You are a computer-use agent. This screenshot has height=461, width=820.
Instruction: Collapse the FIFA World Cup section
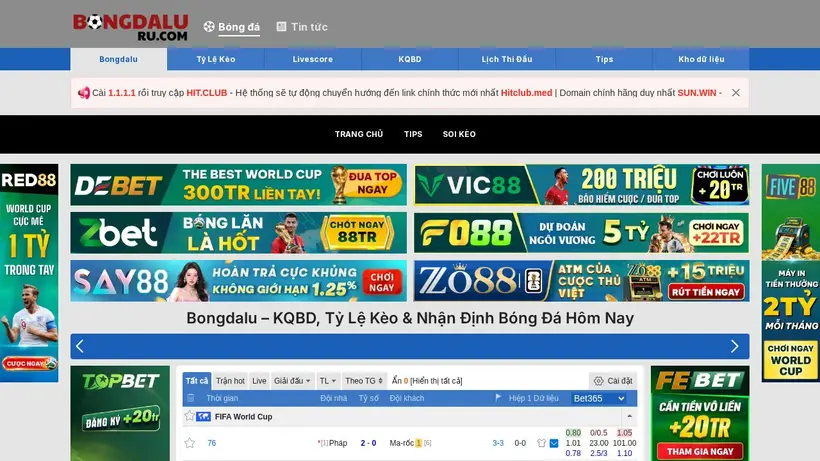[x=630, y=417]
